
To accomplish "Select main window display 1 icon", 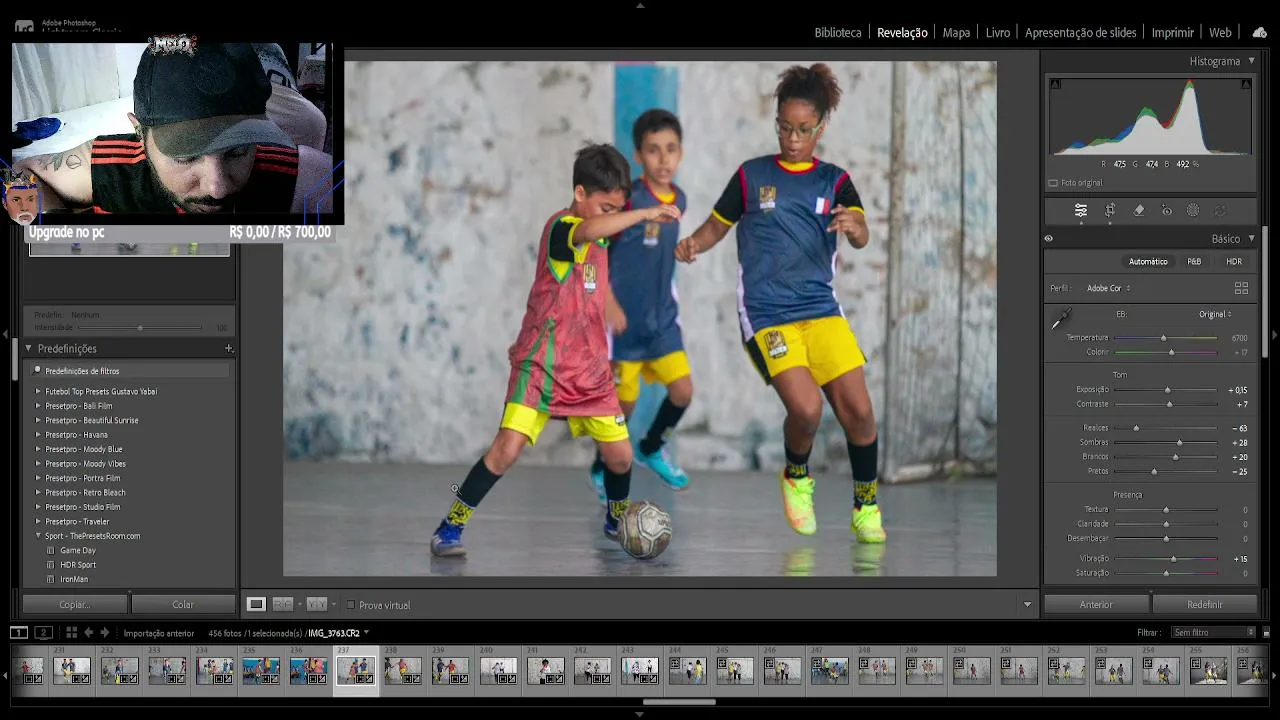I will pyautogui.click(x=19, y=632).
